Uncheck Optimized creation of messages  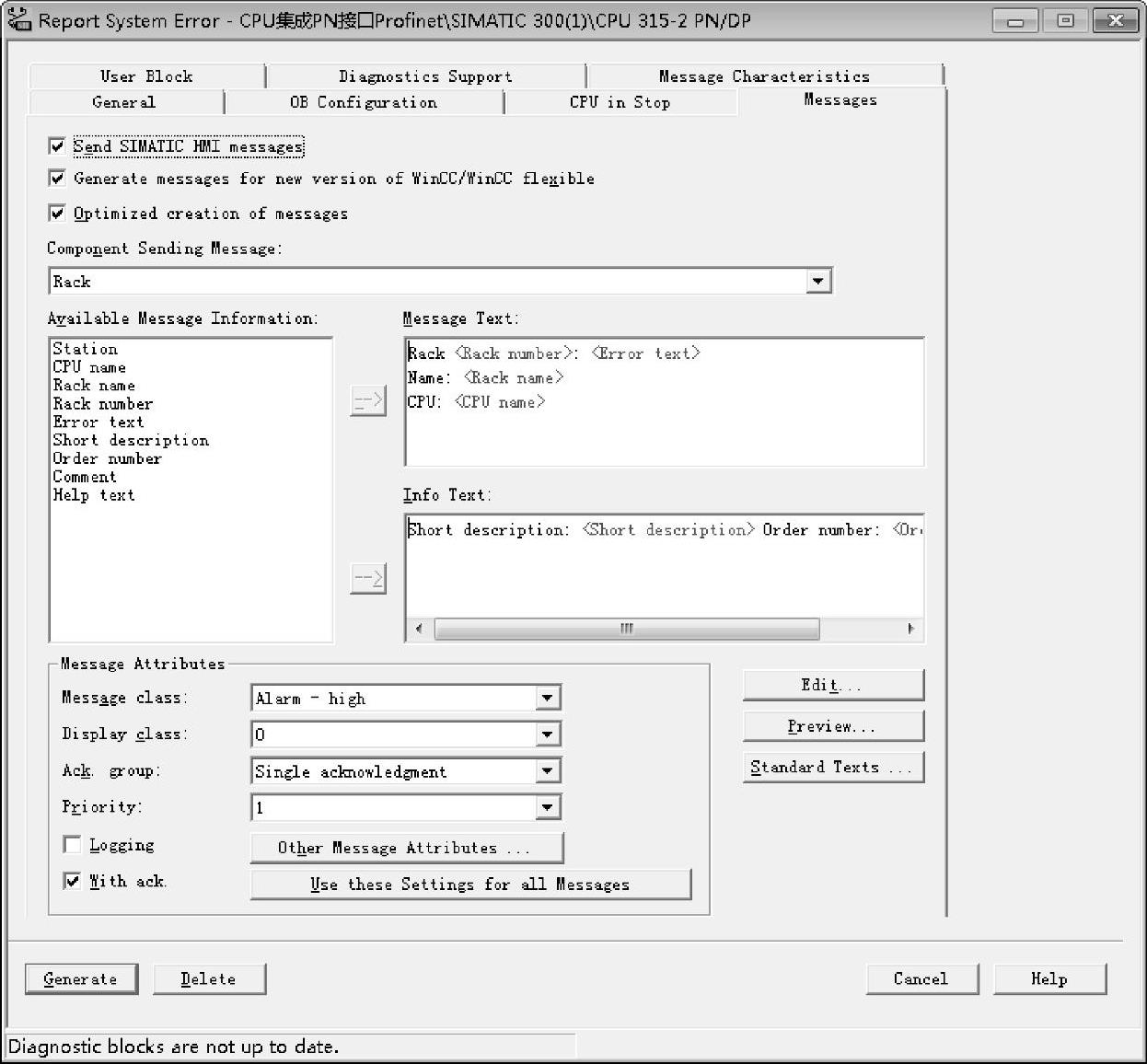[x=57, y=214]
